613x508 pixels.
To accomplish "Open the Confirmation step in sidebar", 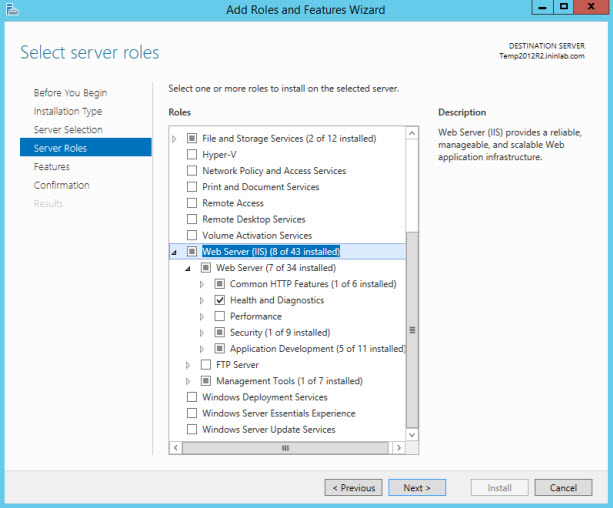I will click(62, 185).
